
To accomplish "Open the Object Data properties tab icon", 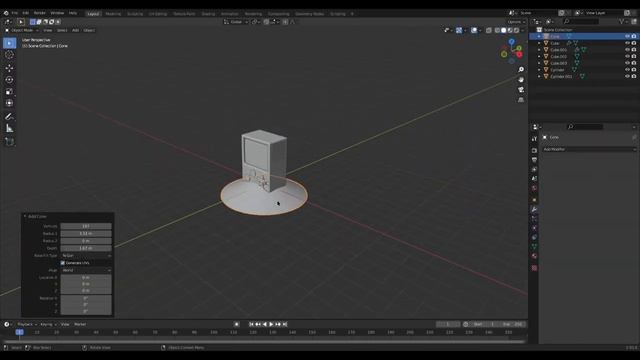I will 534,247.
